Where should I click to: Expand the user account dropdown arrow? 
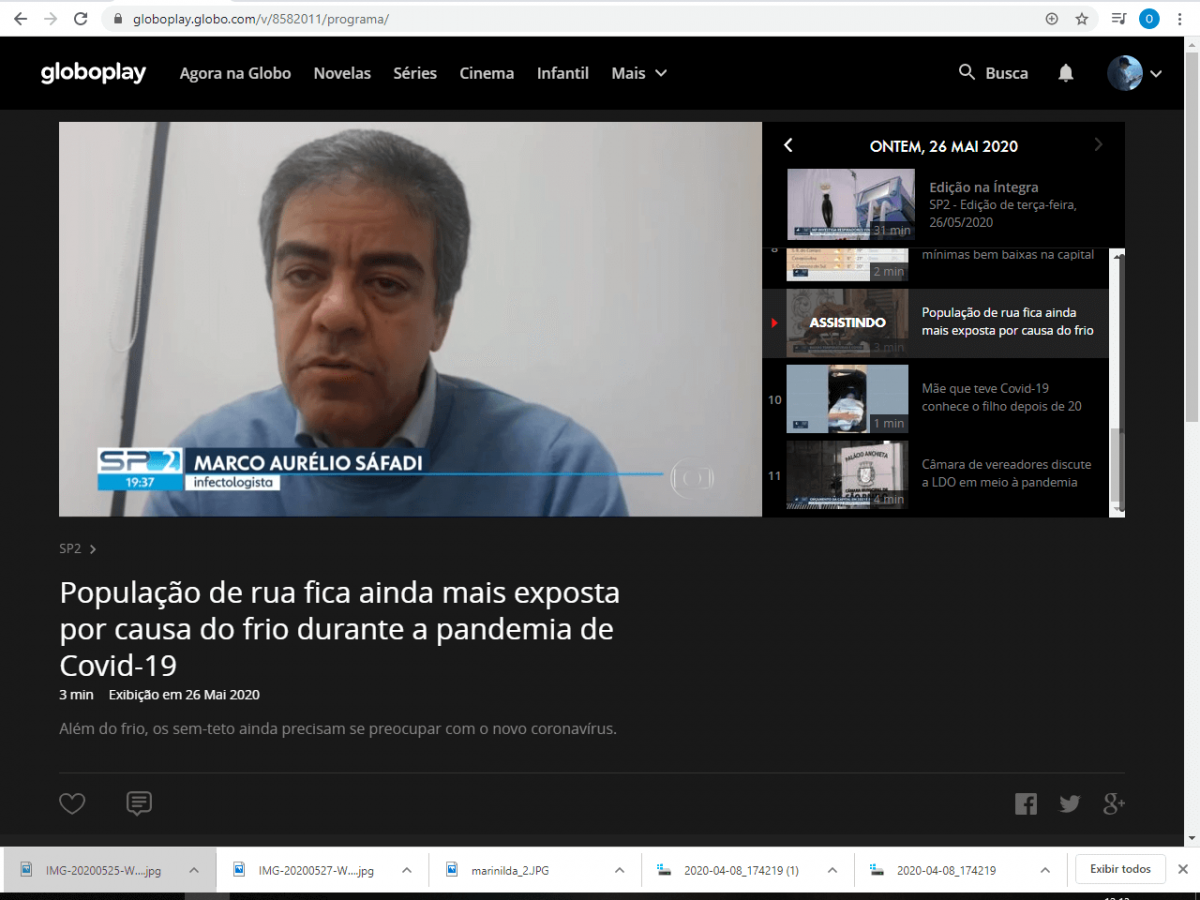click(x=1156, y=74)
